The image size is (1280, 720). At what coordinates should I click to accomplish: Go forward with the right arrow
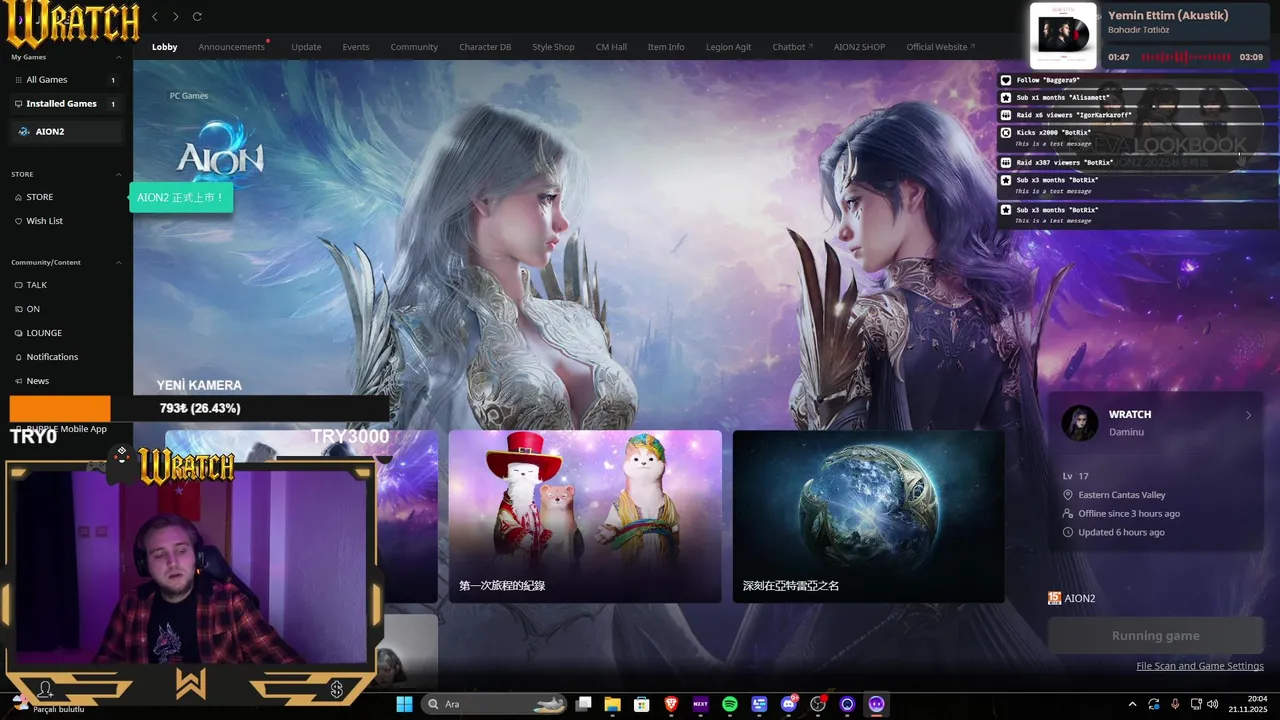(176, 17)
